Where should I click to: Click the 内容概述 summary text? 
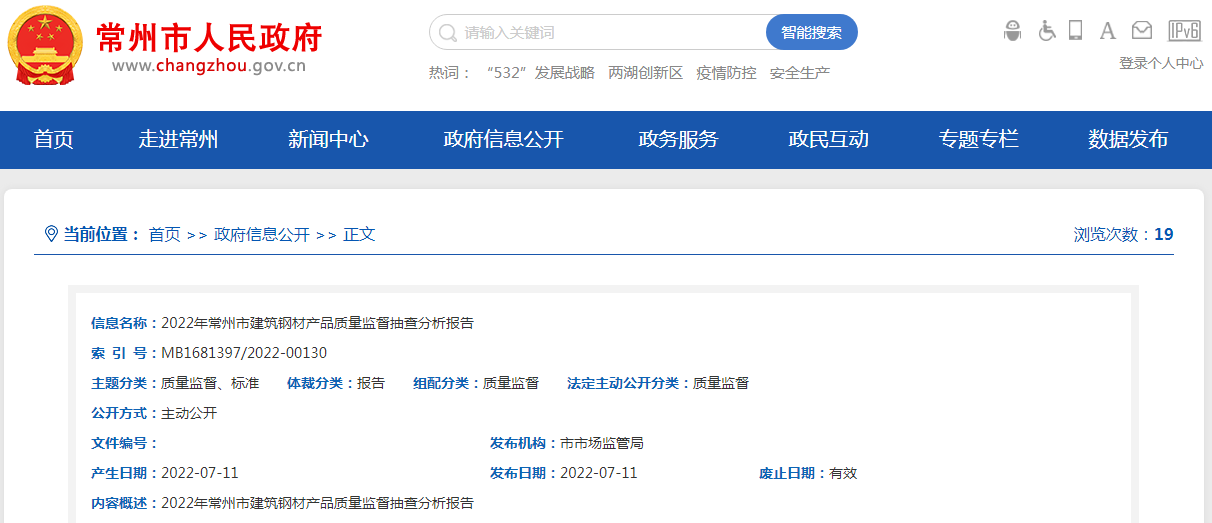coord(317,503)
